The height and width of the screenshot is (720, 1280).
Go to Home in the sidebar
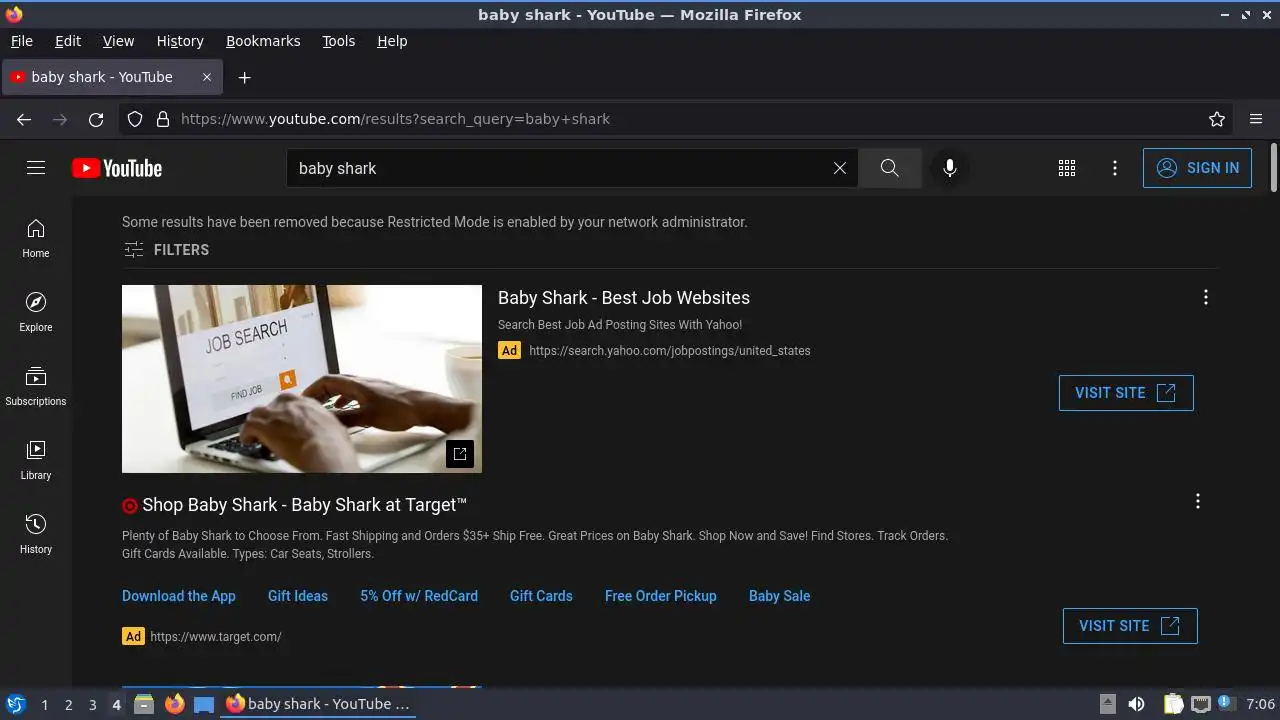pyautogui.click(x=36, y=238)
